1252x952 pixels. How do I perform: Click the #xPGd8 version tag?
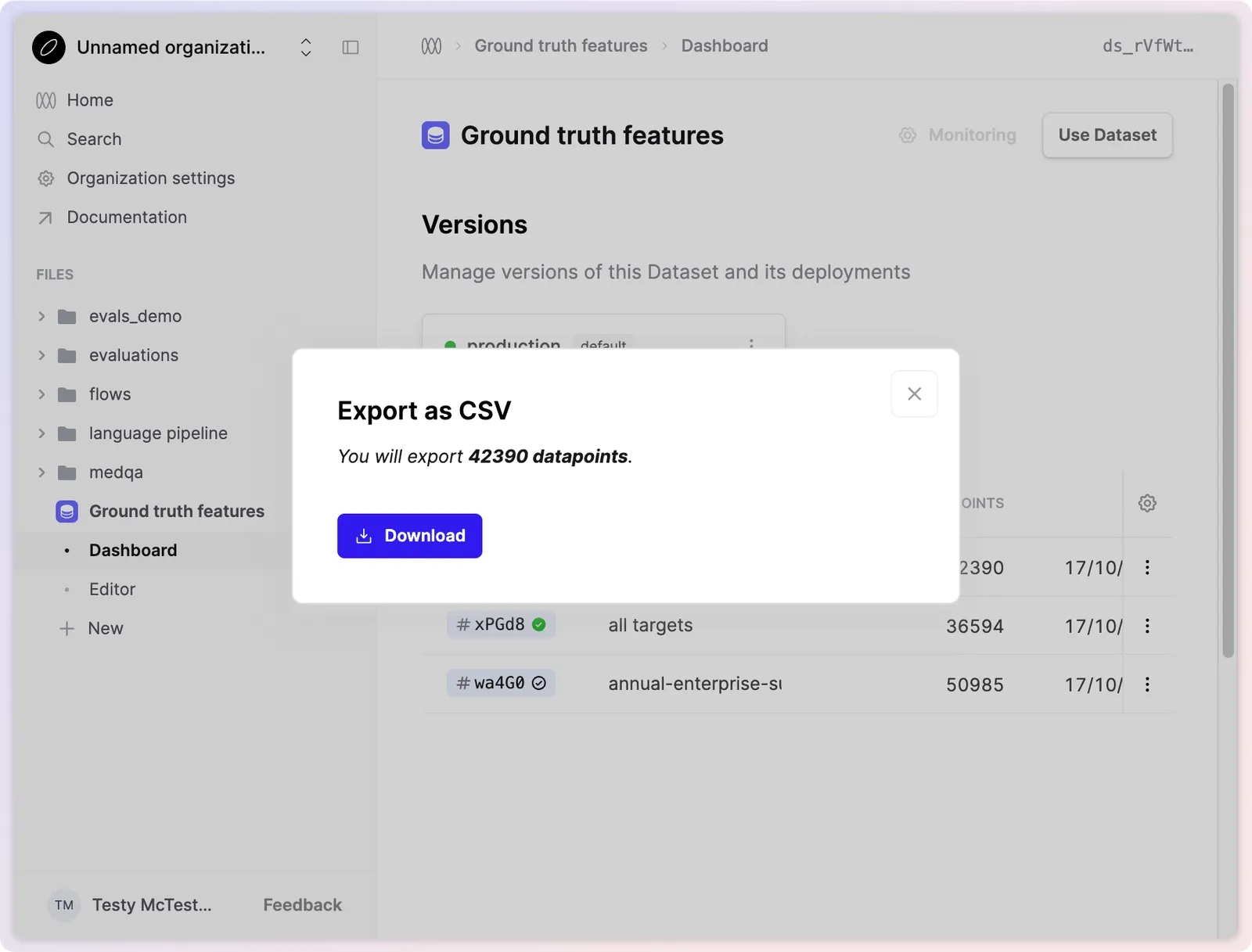click(501, 624)
